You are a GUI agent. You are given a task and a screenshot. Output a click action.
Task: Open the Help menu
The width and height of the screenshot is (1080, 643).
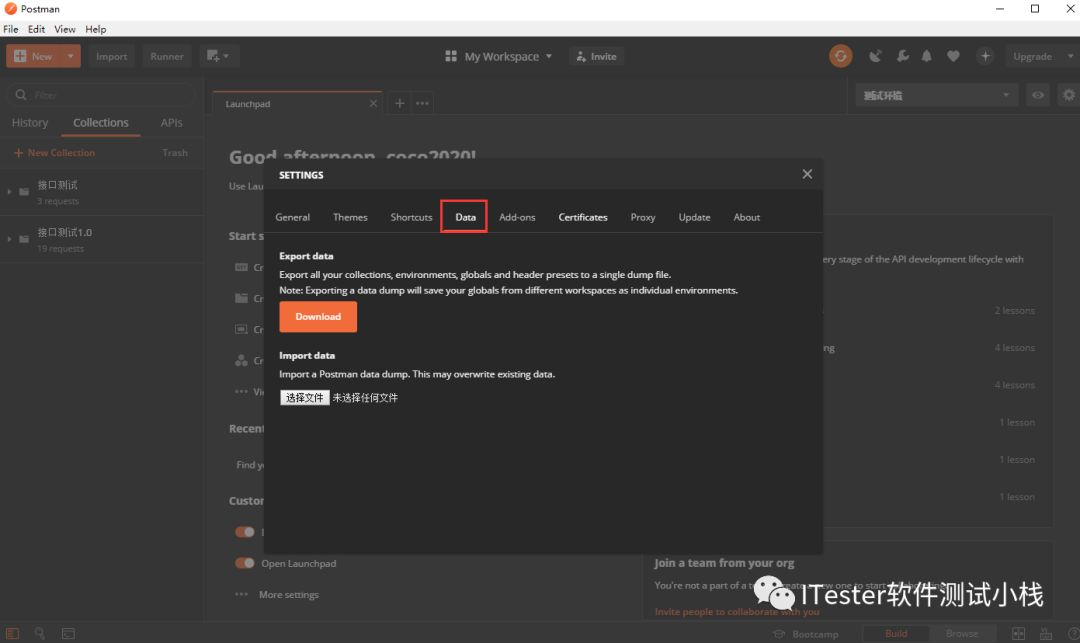tap(96, 29)
